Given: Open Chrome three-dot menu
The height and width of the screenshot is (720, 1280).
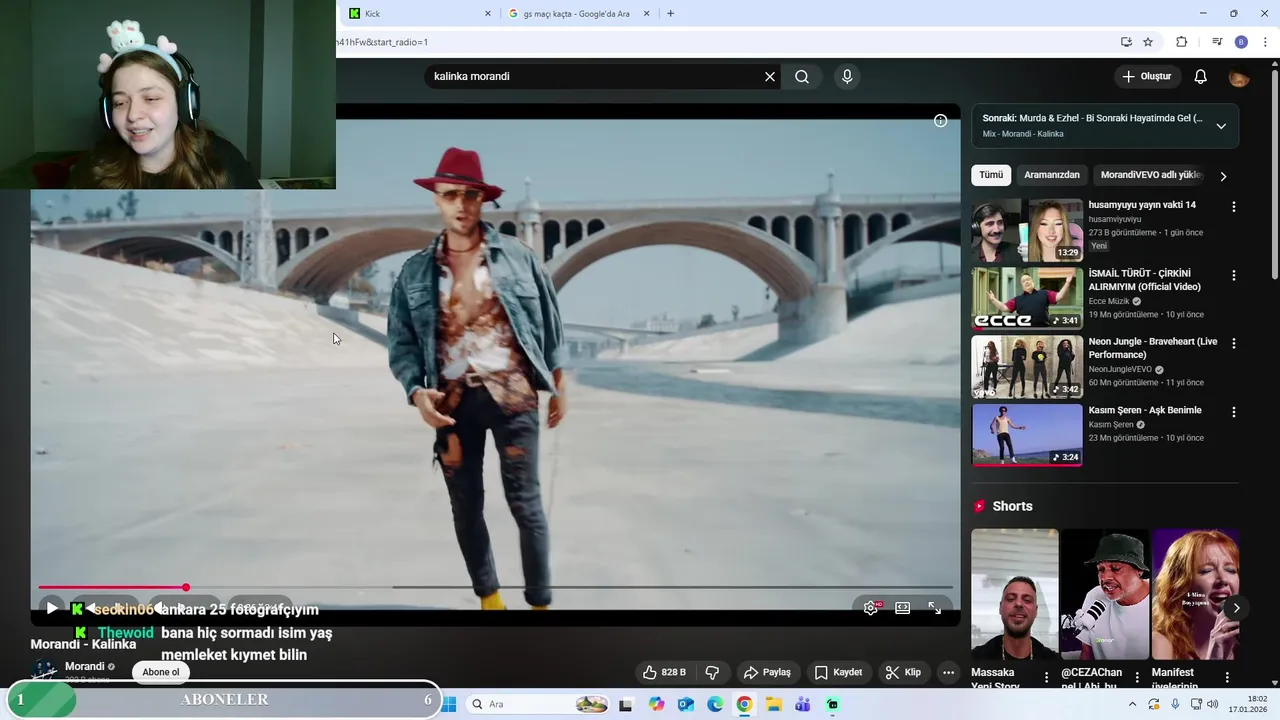Looking at the screenshot, I should tap(1265, 42).
